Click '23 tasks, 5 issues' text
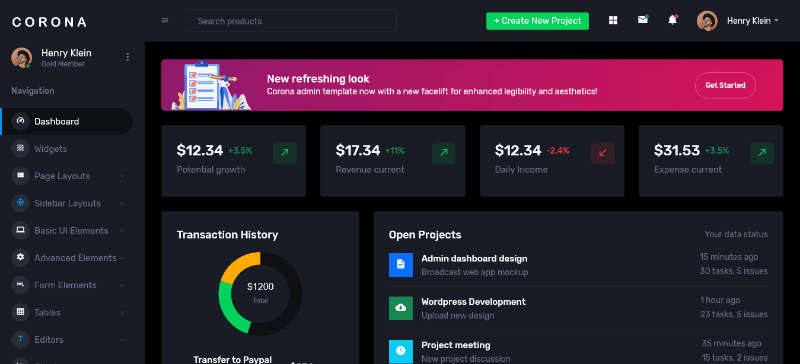 click(734, 314)
